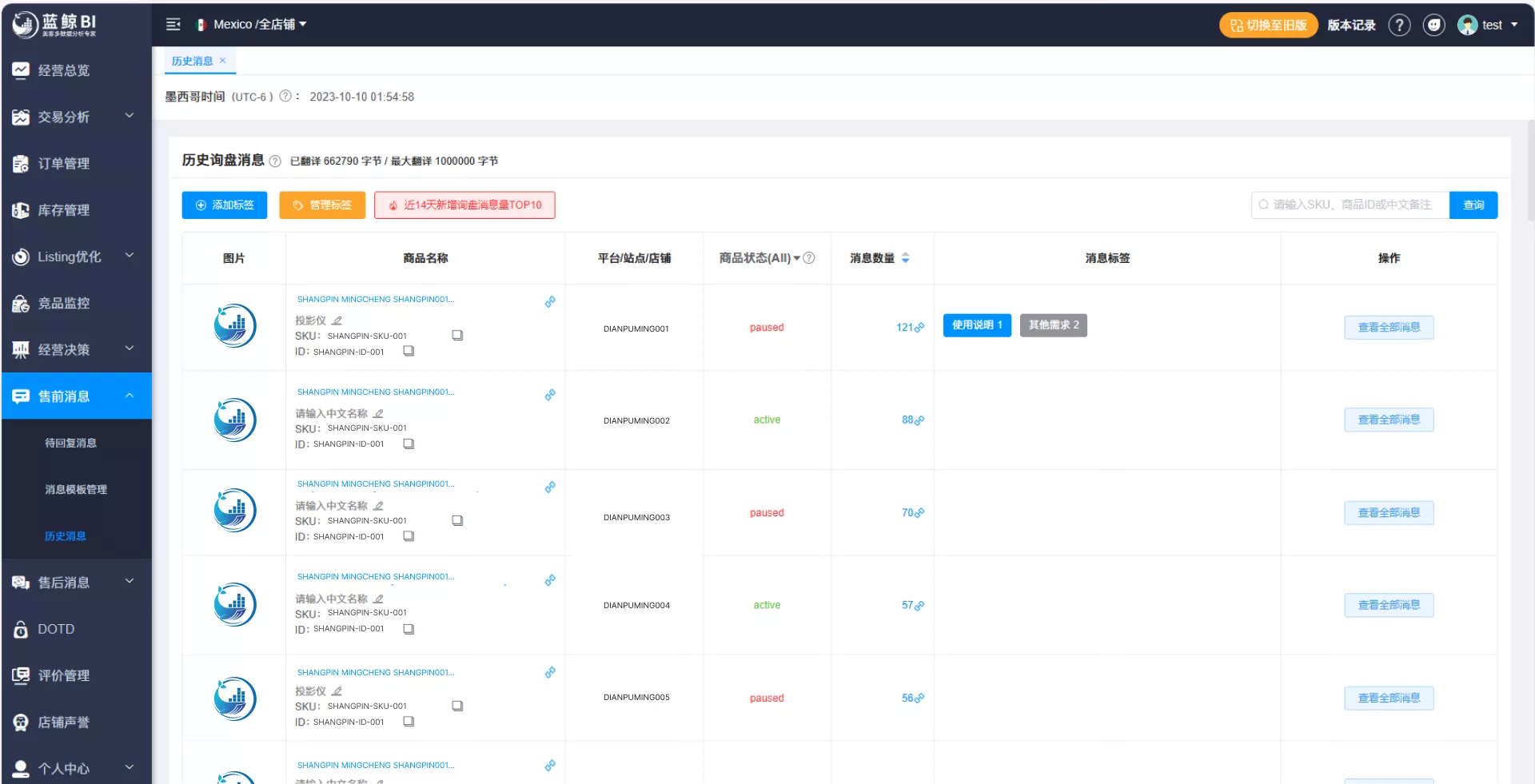Viewport: 1535px width, 784px height.
Task: Click 查看全部消息 for DIANPUMING001 row
Action: coord(1389,328)
